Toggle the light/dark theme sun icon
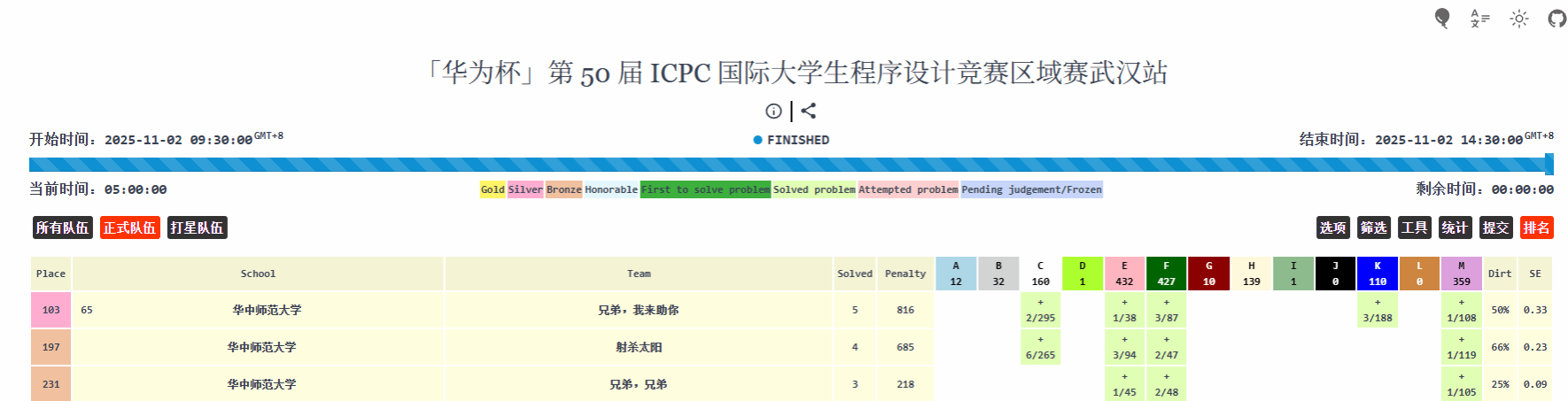The height and width of the screenshot is (401, 1568). point(1518,19)
